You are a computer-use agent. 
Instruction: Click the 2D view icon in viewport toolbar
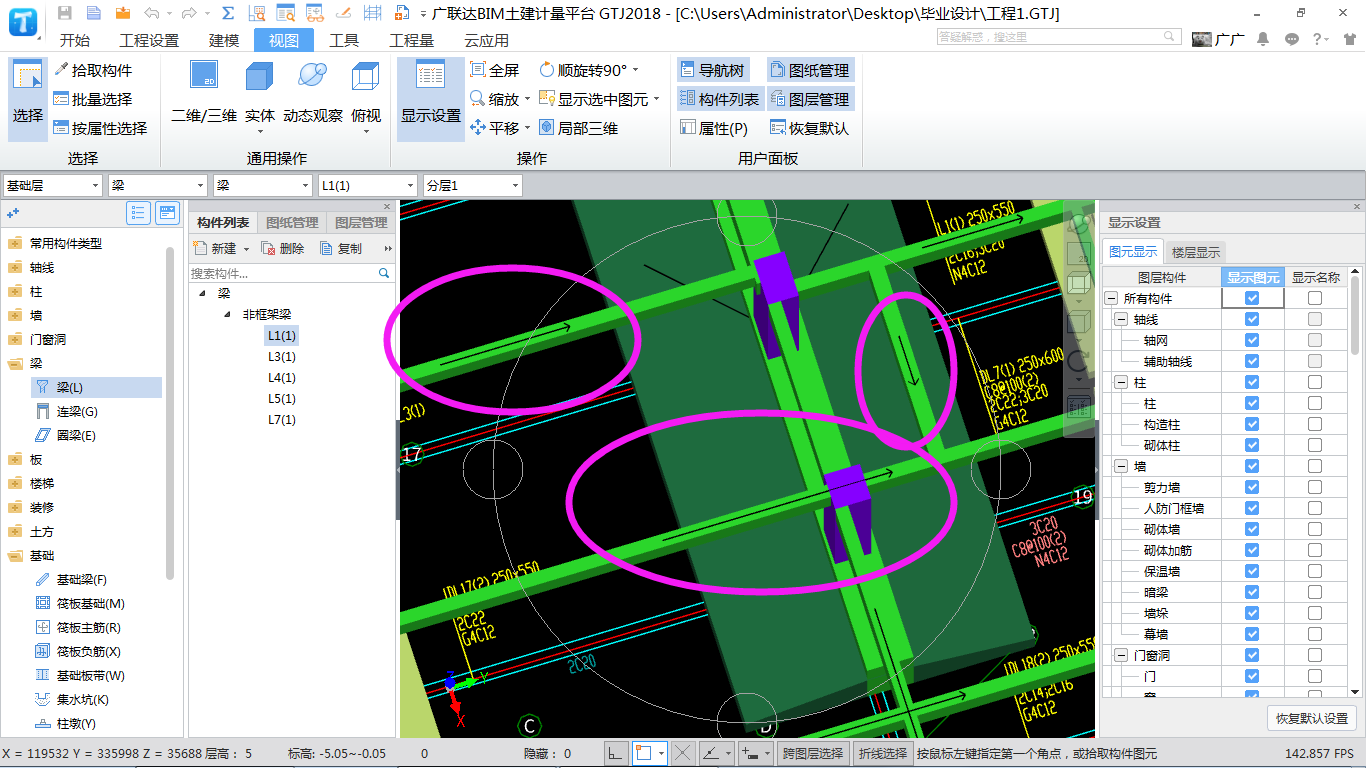coord(1079,254)
